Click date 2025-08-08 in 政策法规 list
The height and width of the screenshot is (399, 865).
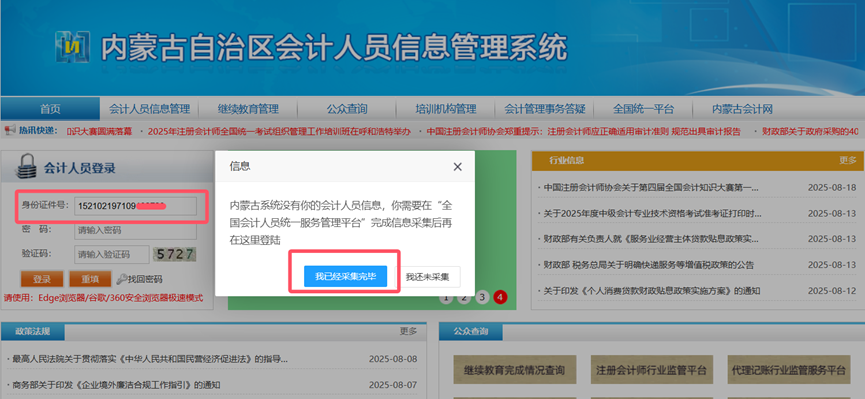click(x=393, y=359)
